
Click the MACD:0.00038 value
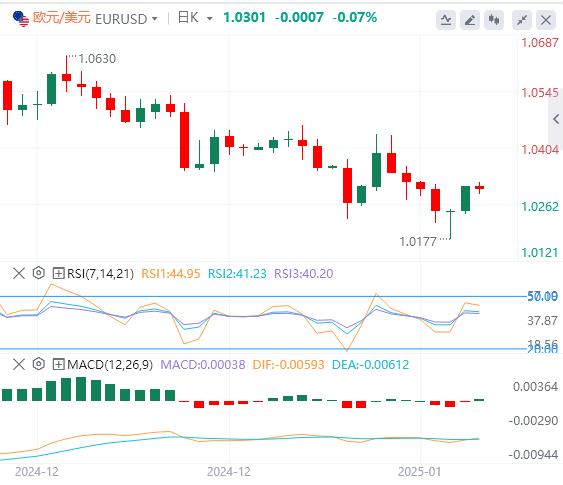(203, 365)
